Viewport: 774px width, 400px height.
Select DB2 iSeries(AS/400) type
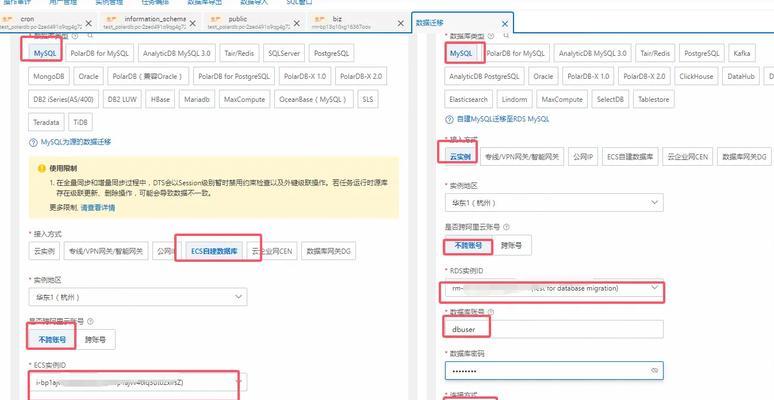click(63, 99)
